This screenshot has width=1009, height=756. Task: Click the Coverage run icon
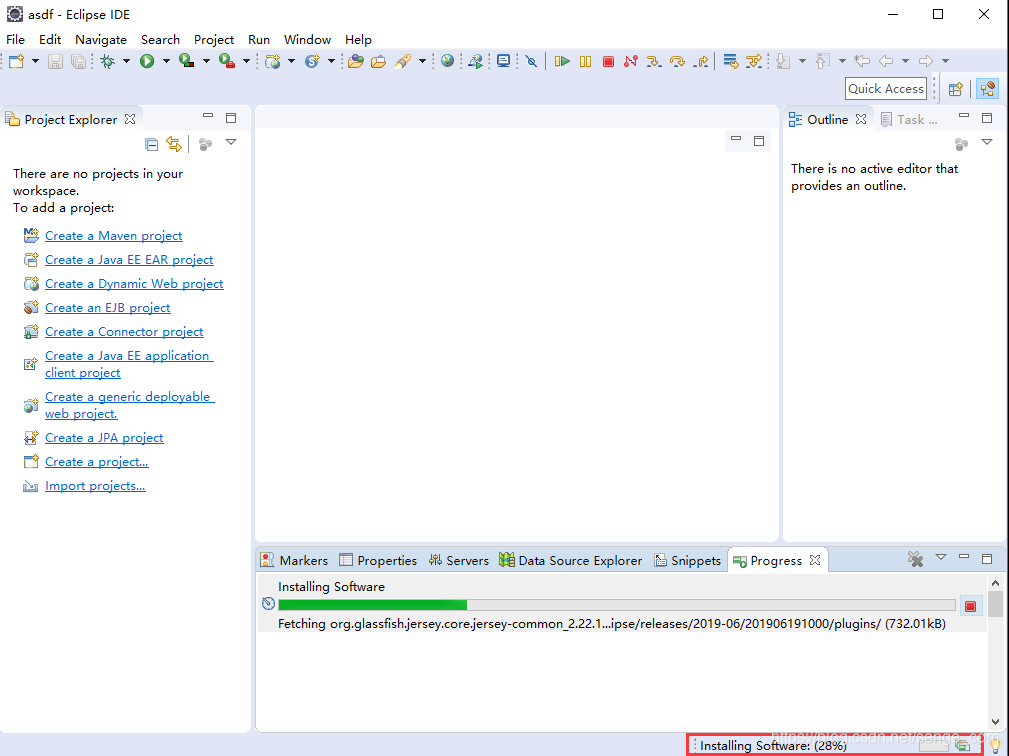[x=187, y=61]
